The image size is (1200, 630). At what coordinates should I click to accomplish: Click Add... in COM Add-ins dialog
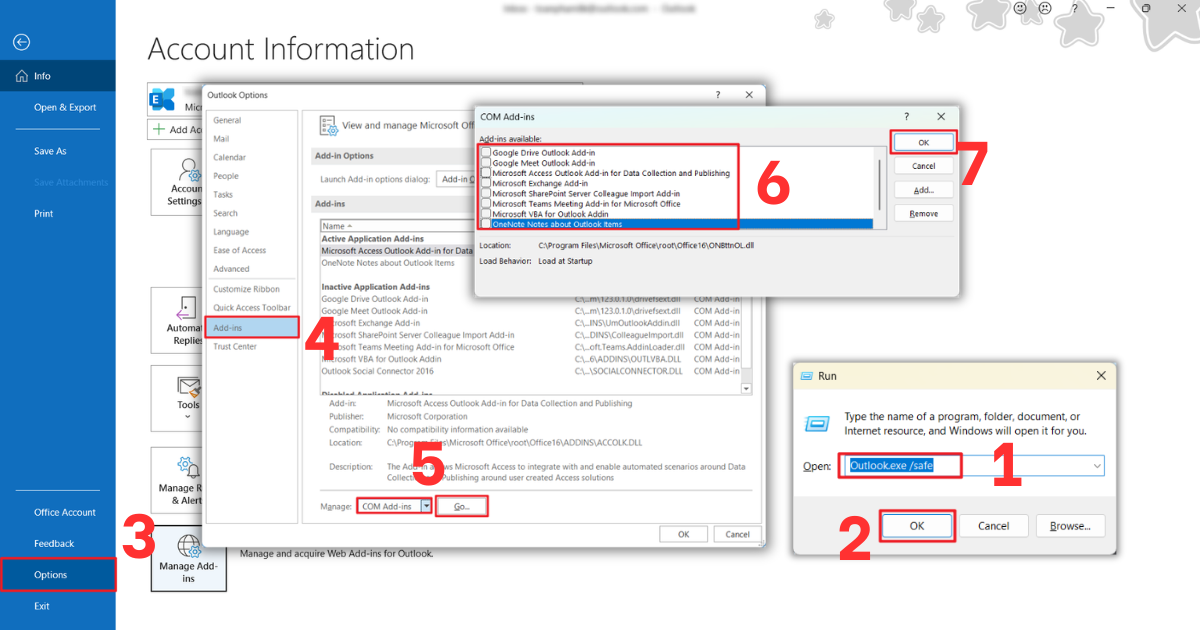(x=923, y=190)
